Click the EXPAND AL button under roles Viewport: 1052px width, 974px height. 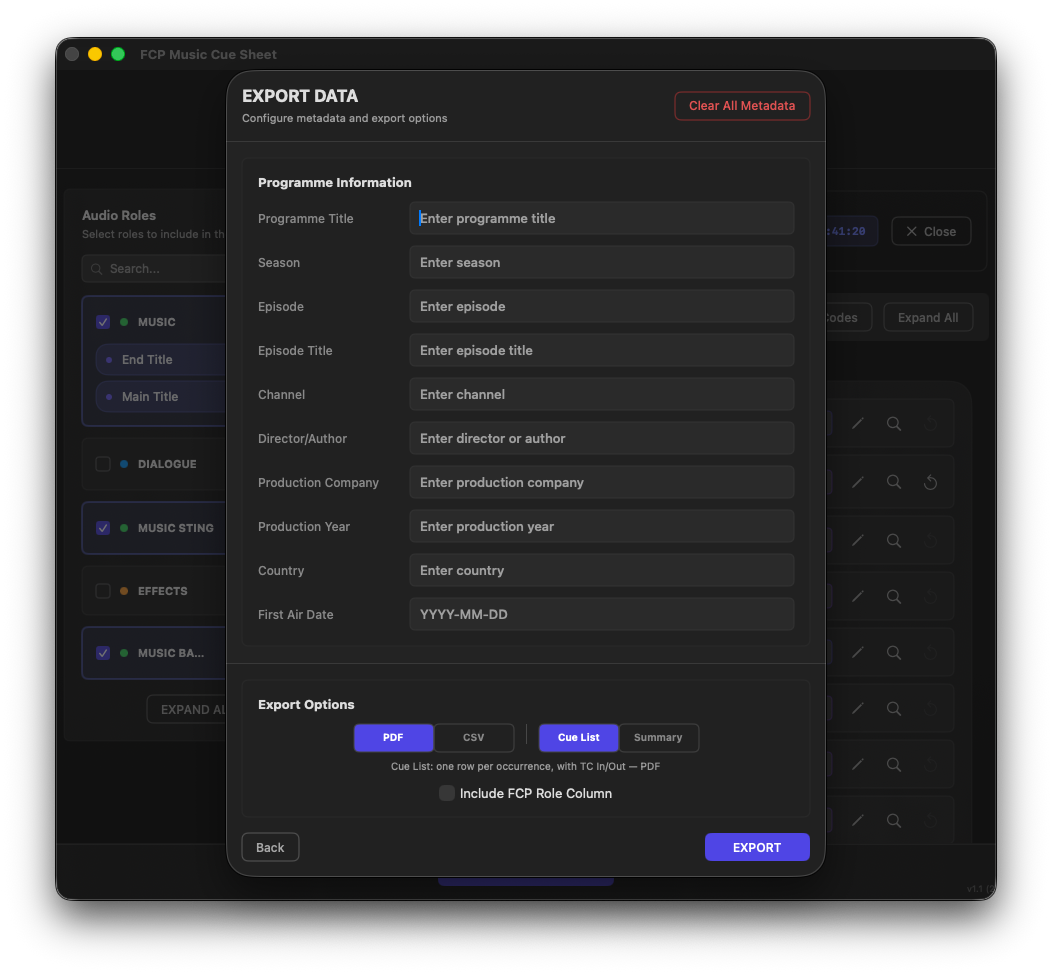click(x=187, y=710)
